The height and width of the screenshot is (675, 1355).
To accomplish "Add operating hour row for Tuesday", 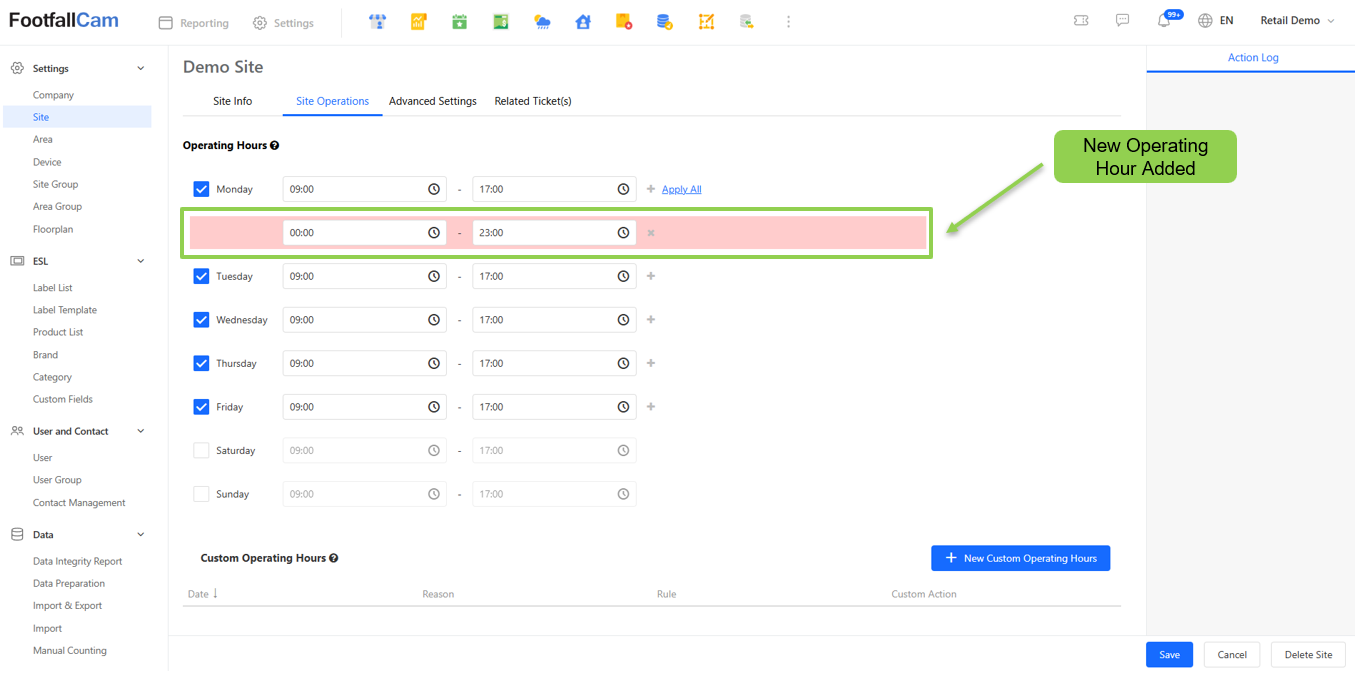I will point(651,276).
